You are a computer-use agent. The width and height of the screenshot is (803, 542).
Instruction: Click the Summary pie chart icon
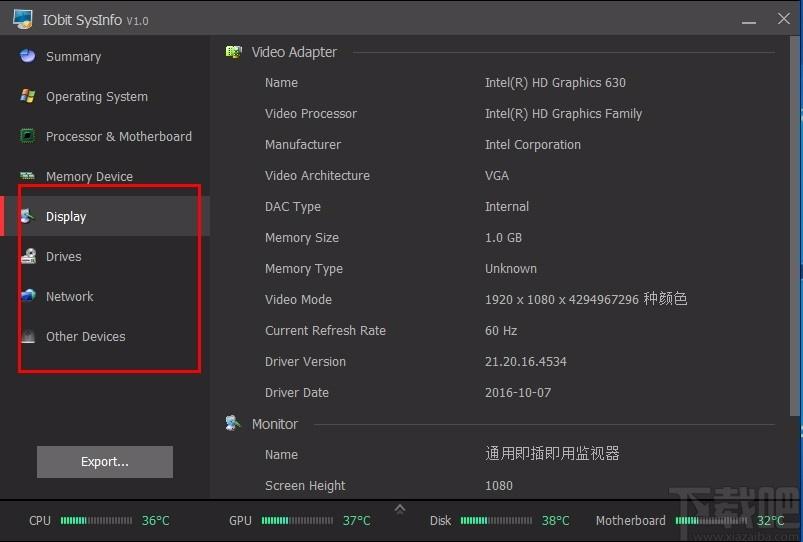coord(27,55)
